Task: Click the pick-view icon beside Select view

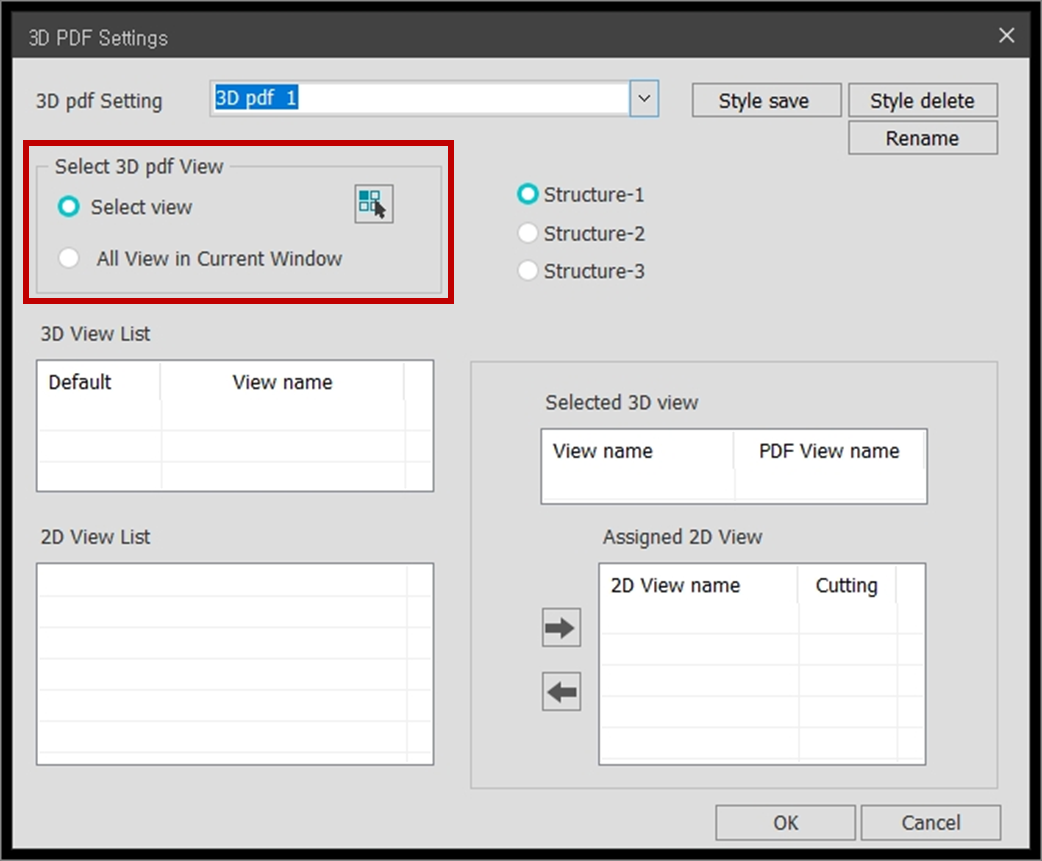Action: pos(373,204)
